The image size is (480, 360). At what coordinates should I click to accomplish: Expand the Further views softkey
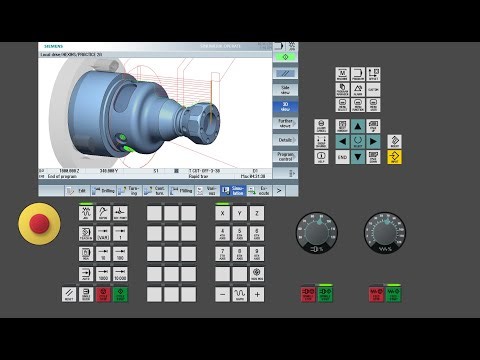[285, 123]
